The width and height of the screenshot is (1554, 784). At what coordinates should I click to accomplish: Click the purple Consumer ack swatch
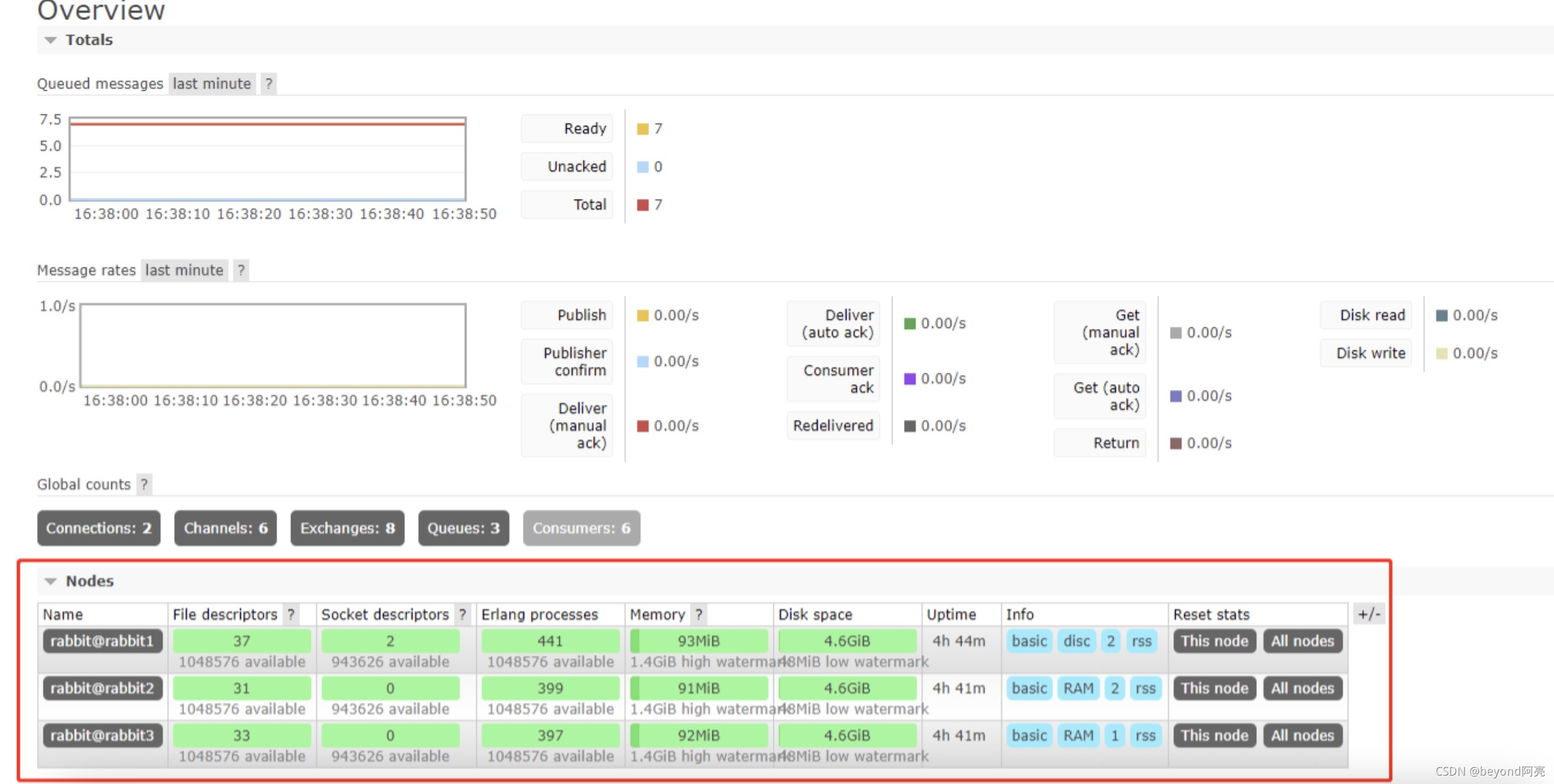point(910,379)
